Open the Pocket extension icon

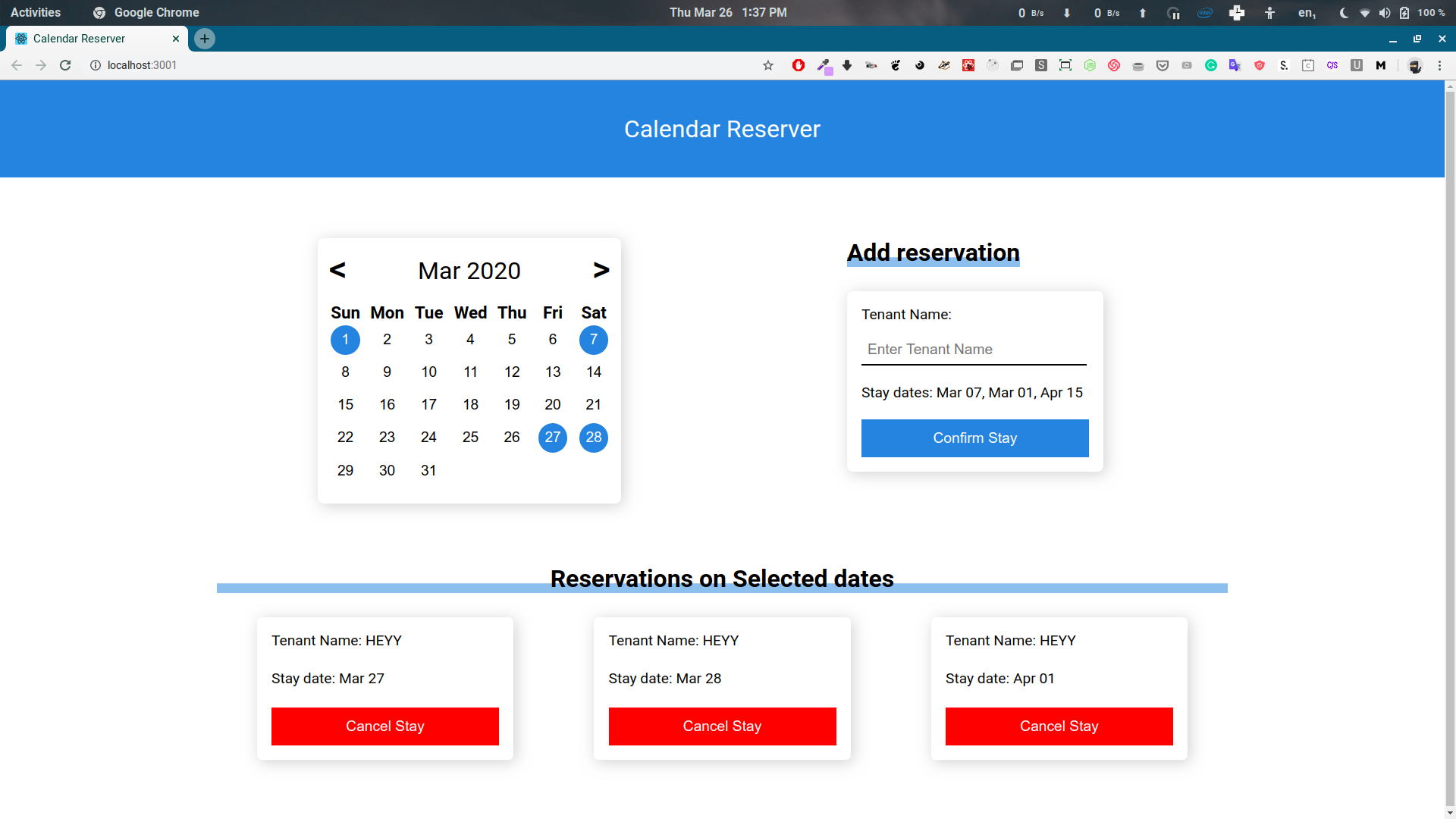coord(1163,65)
